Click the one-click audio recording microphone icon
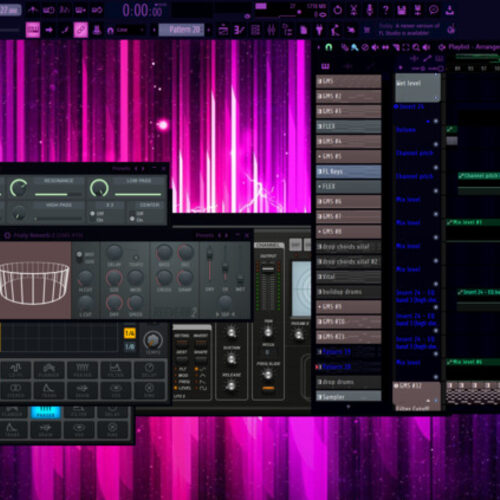The image size is (500, 500). [x=369, y=10]
